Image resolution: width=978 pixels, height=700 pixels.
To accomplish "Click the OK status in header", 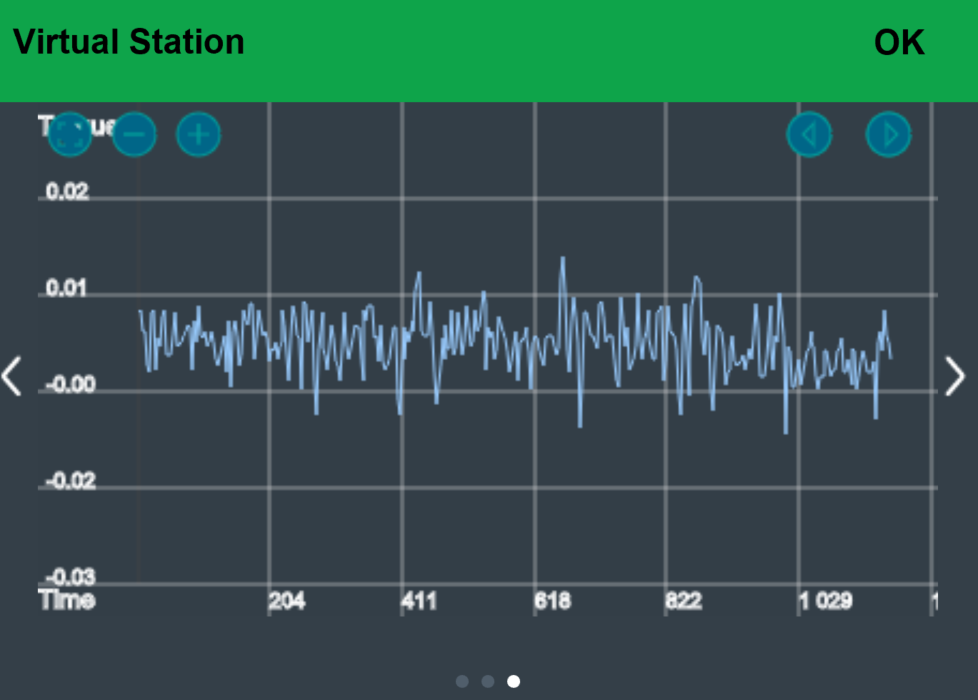I will (898, 43).
